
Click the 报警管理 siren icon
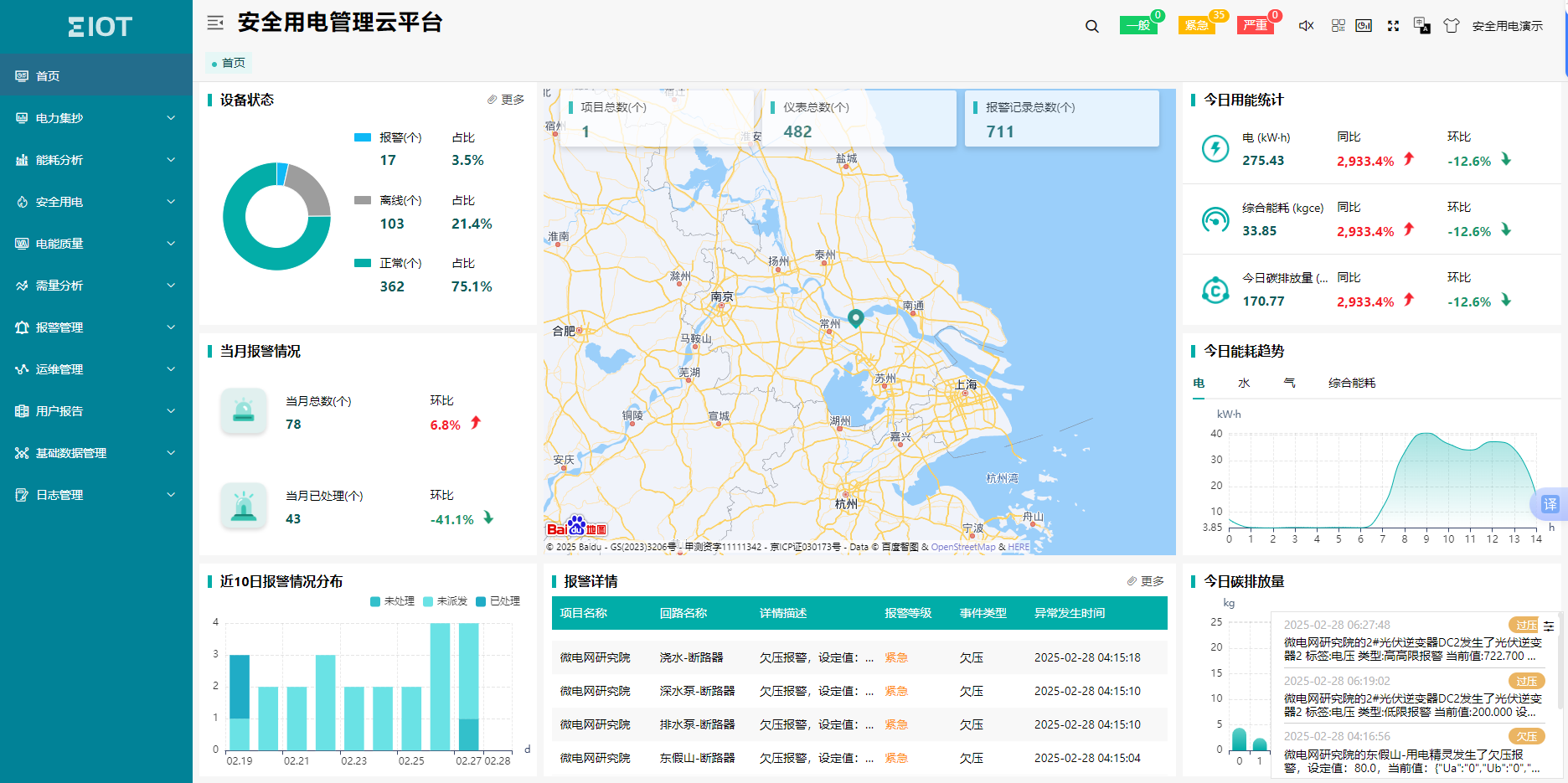tap(22, 327)
